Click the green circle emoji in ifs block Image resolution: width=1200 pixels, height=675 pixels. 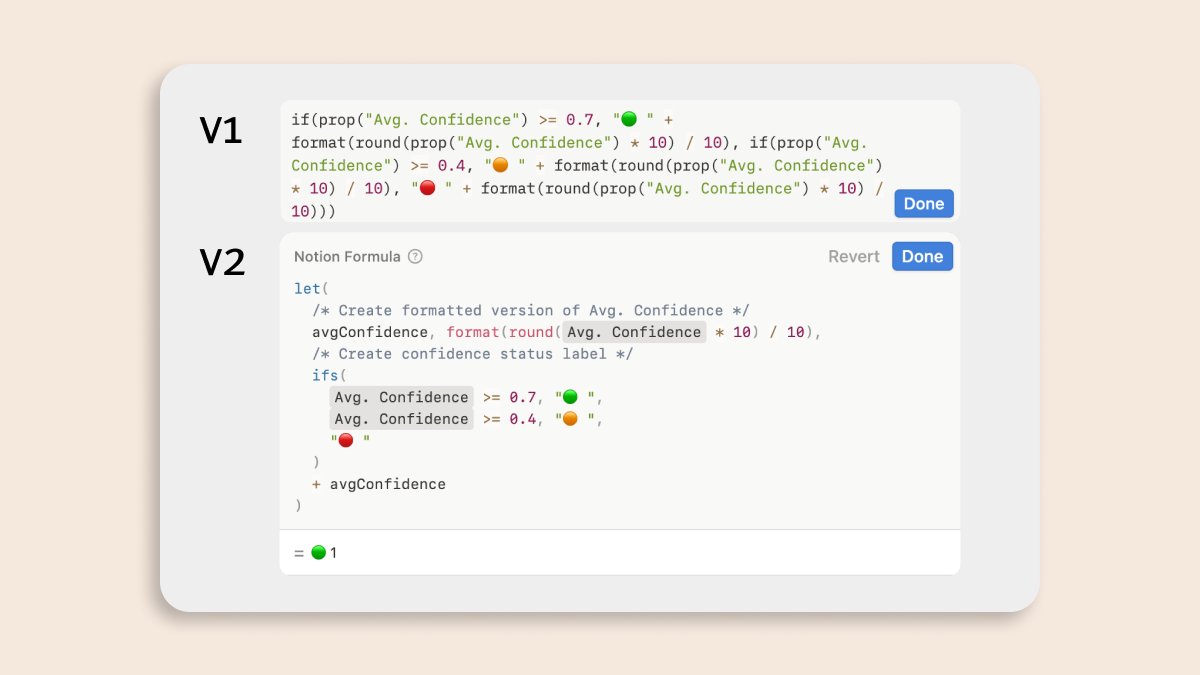571,397
